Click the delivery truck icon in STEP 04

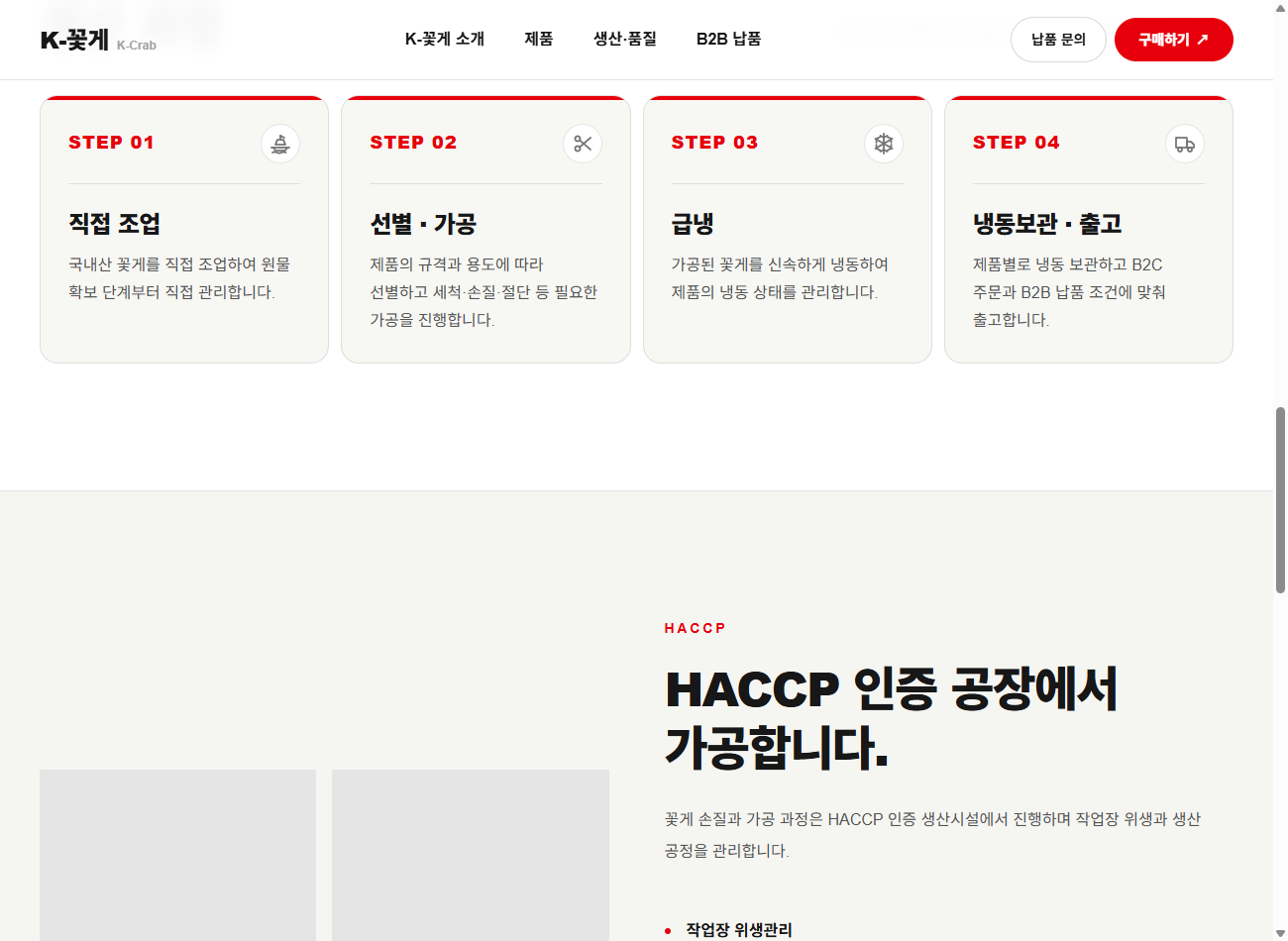(x=1185, y=144)
